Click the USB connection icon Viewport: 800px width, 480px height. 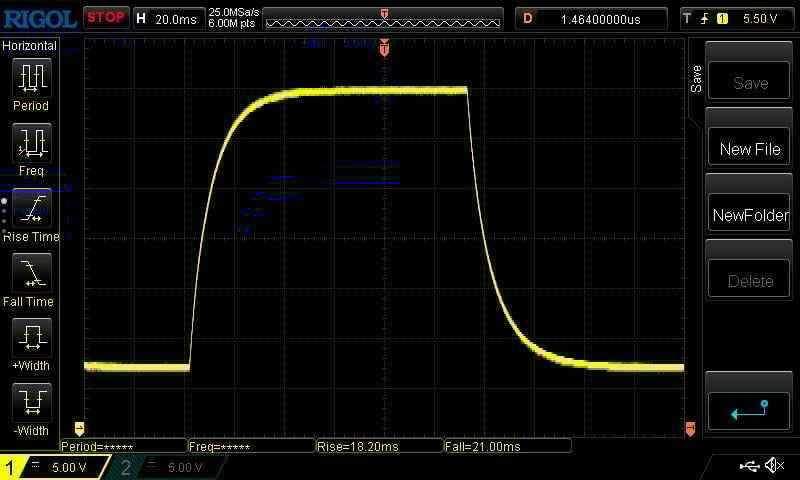point(749,465)
